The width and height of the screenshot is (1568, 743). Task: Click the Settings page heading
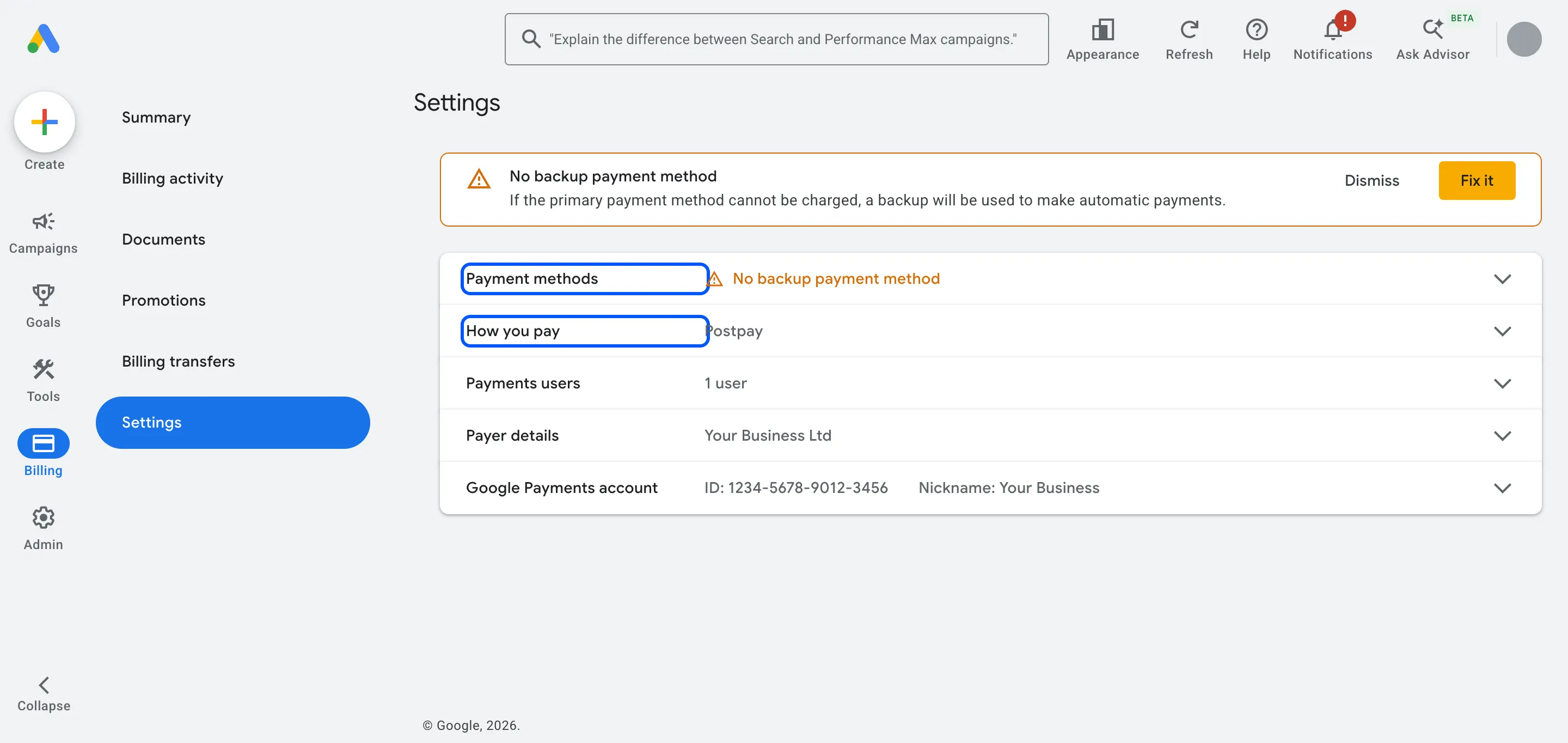(x=457, y=103)
